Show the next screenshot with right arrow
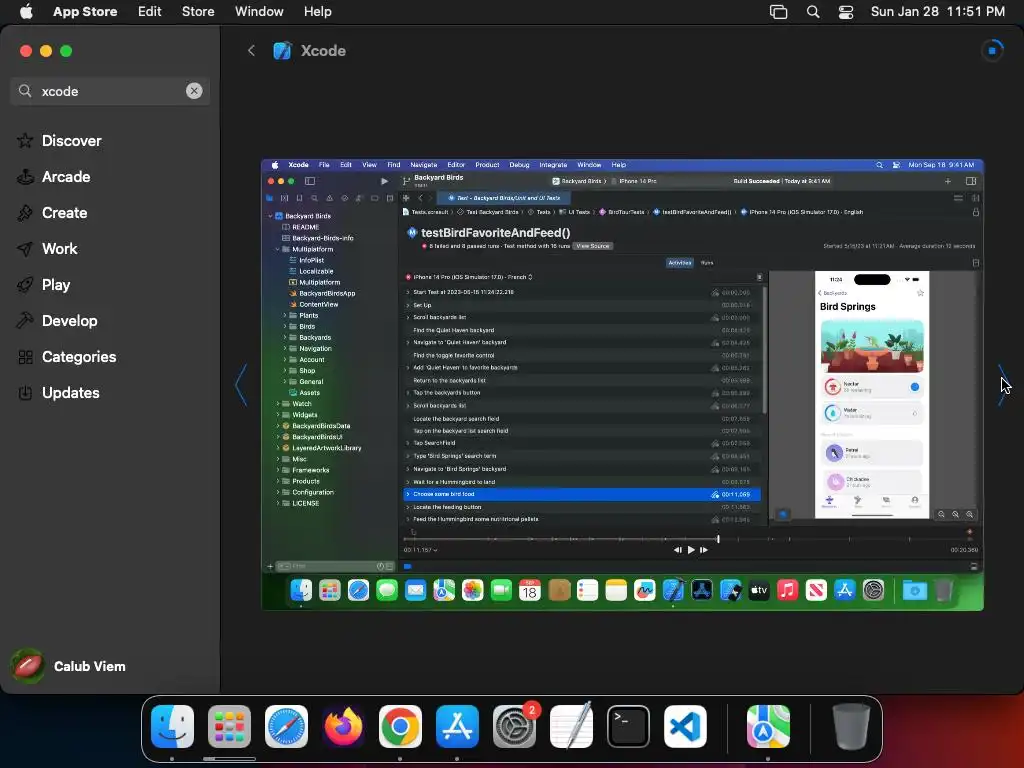The width and height of the screenshot is (1024, 768). pos(1002,385)
